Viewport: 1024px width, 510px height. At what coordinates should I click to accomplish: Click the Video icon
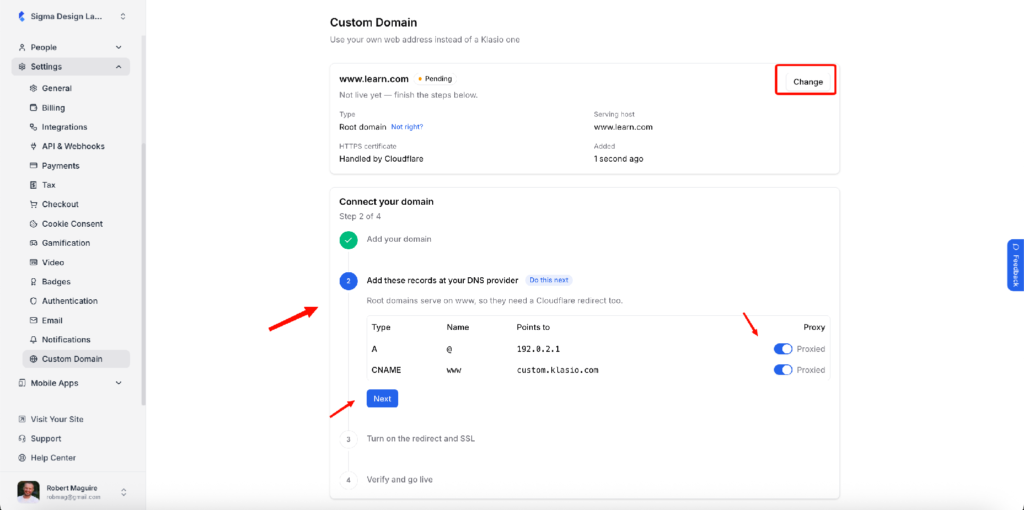(33, 263)
